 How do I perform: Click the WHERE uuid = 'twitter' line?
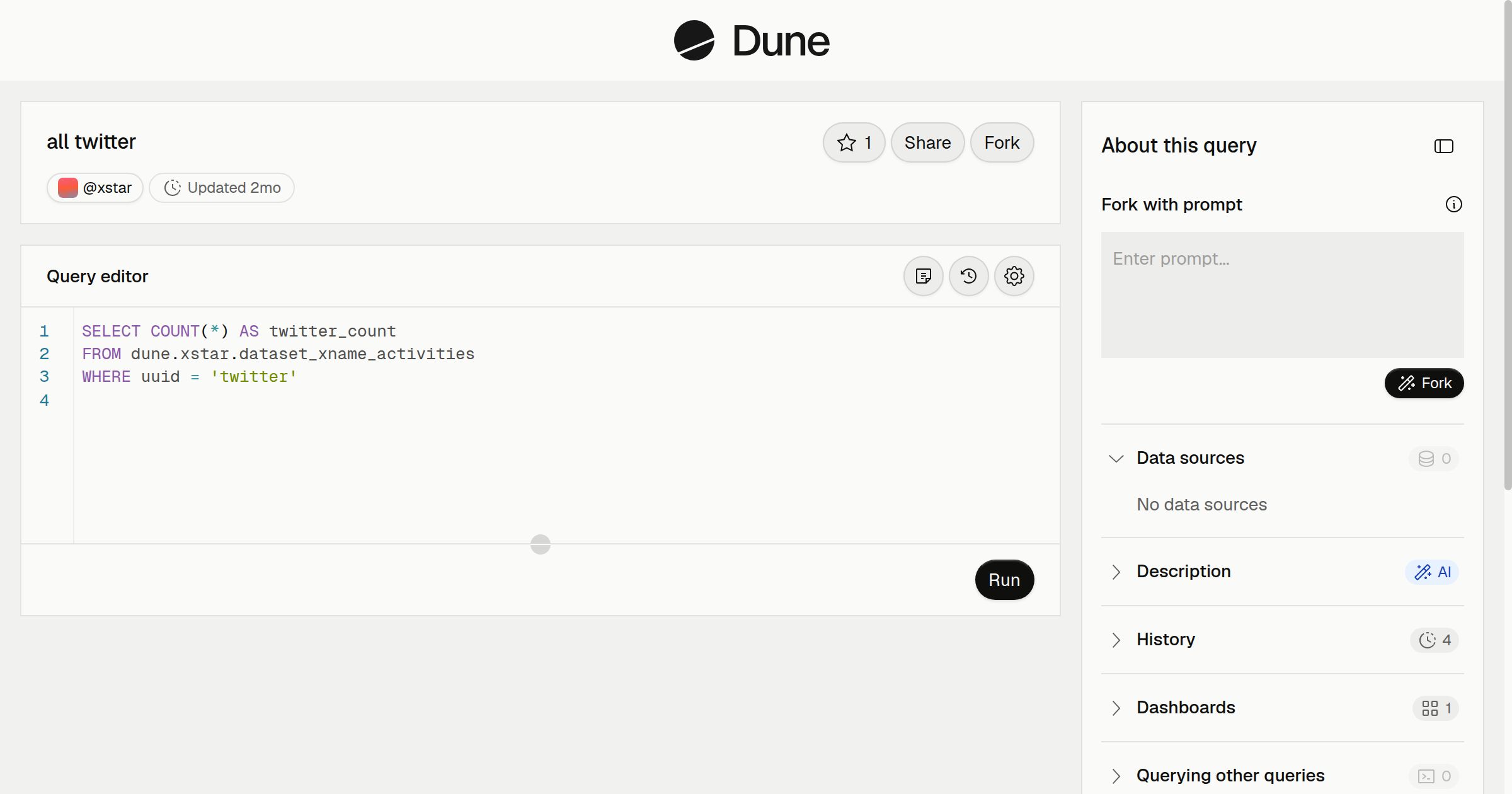(x=189, y=376)
